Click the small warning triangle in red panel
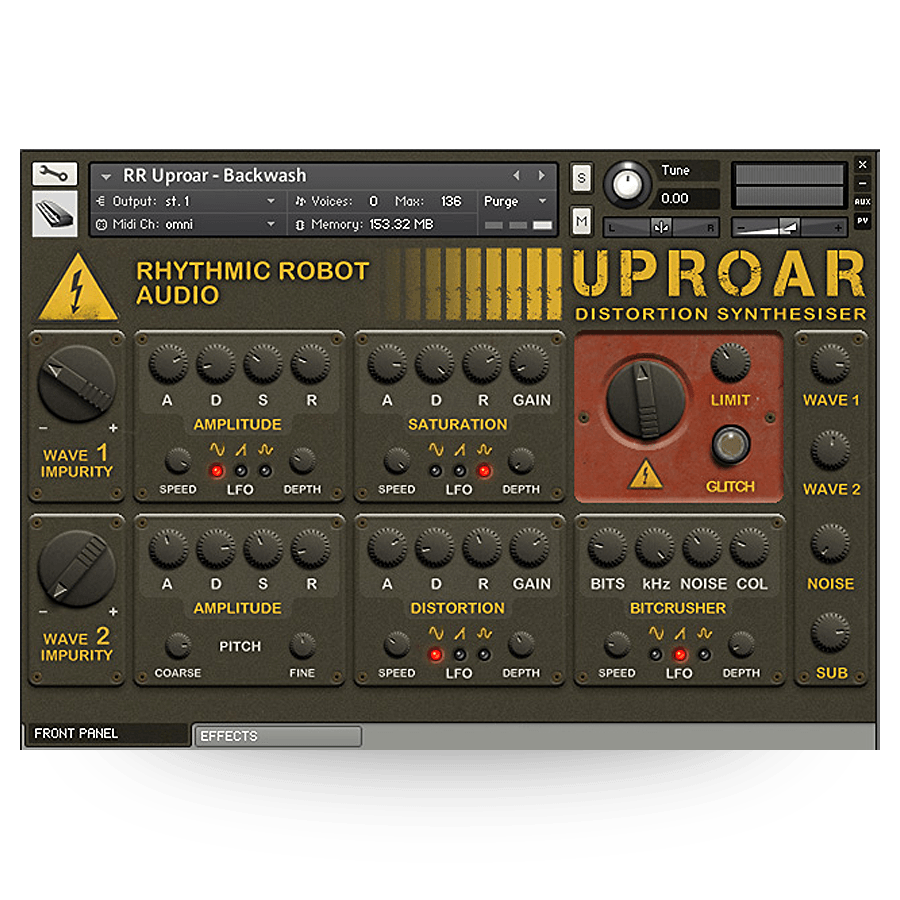 pos(646,474)
